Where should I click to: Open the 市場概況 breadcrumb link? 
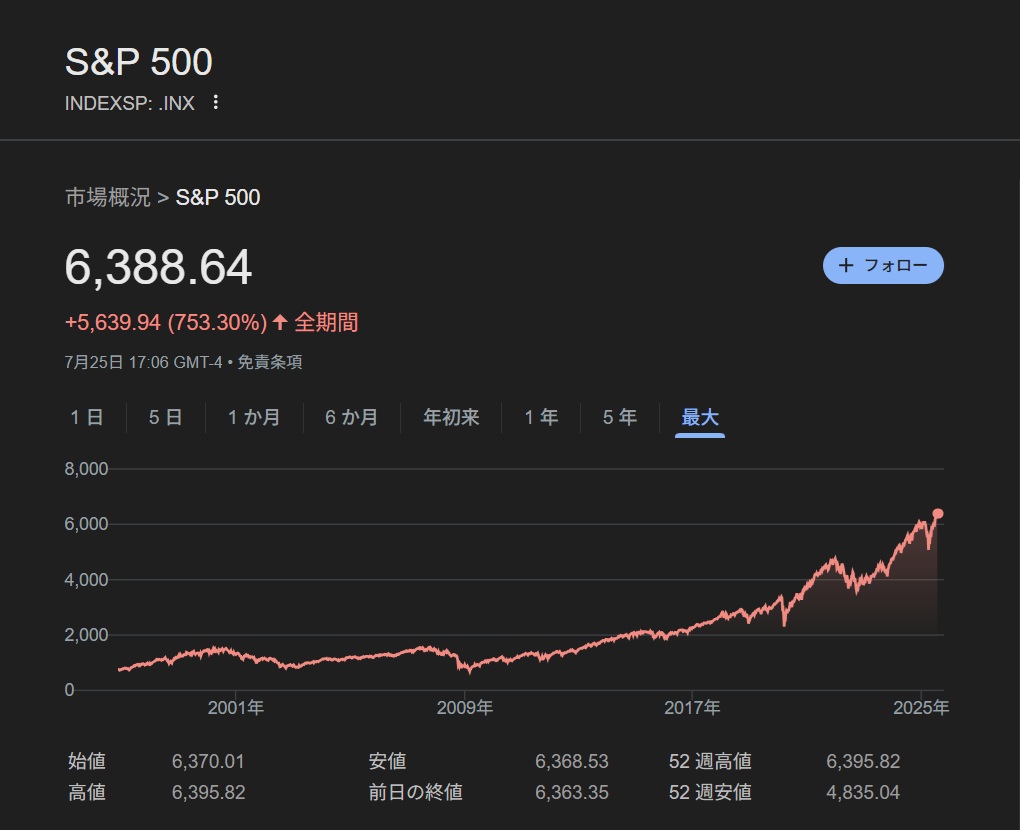point(108,197)
